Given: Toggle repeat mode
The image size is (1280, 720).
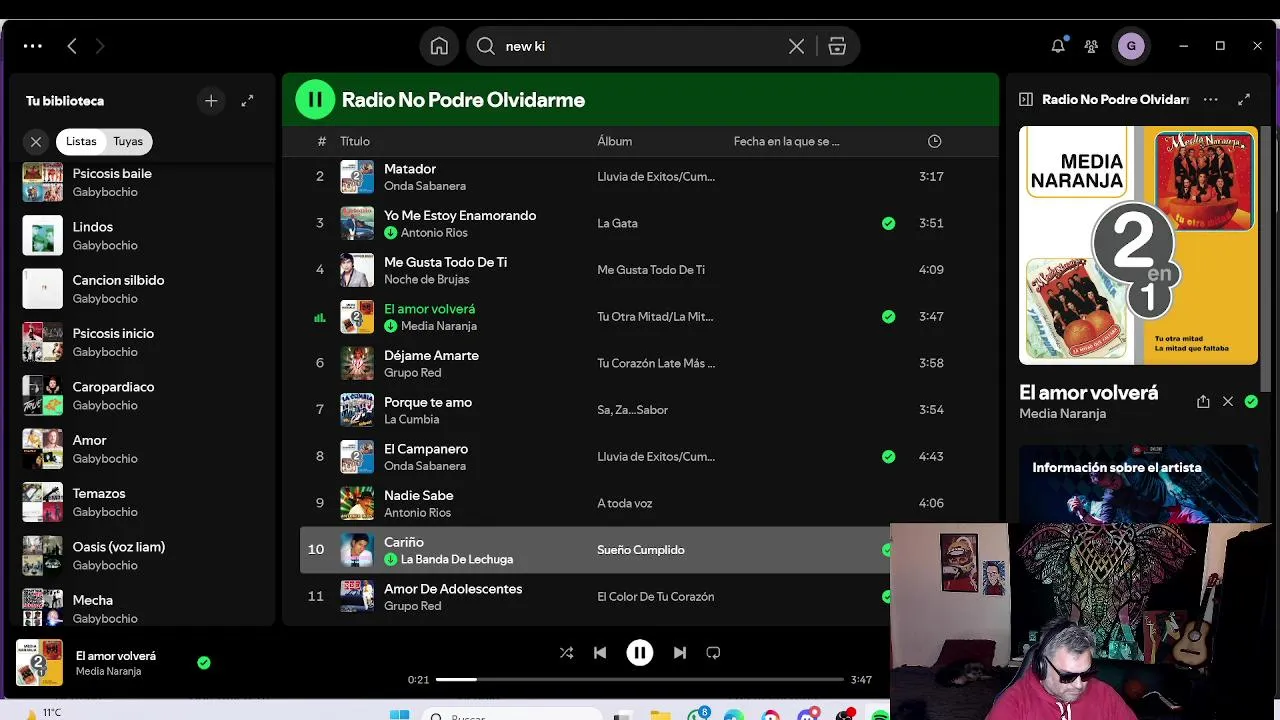Looking at the screenshot, I should [713, 652].
